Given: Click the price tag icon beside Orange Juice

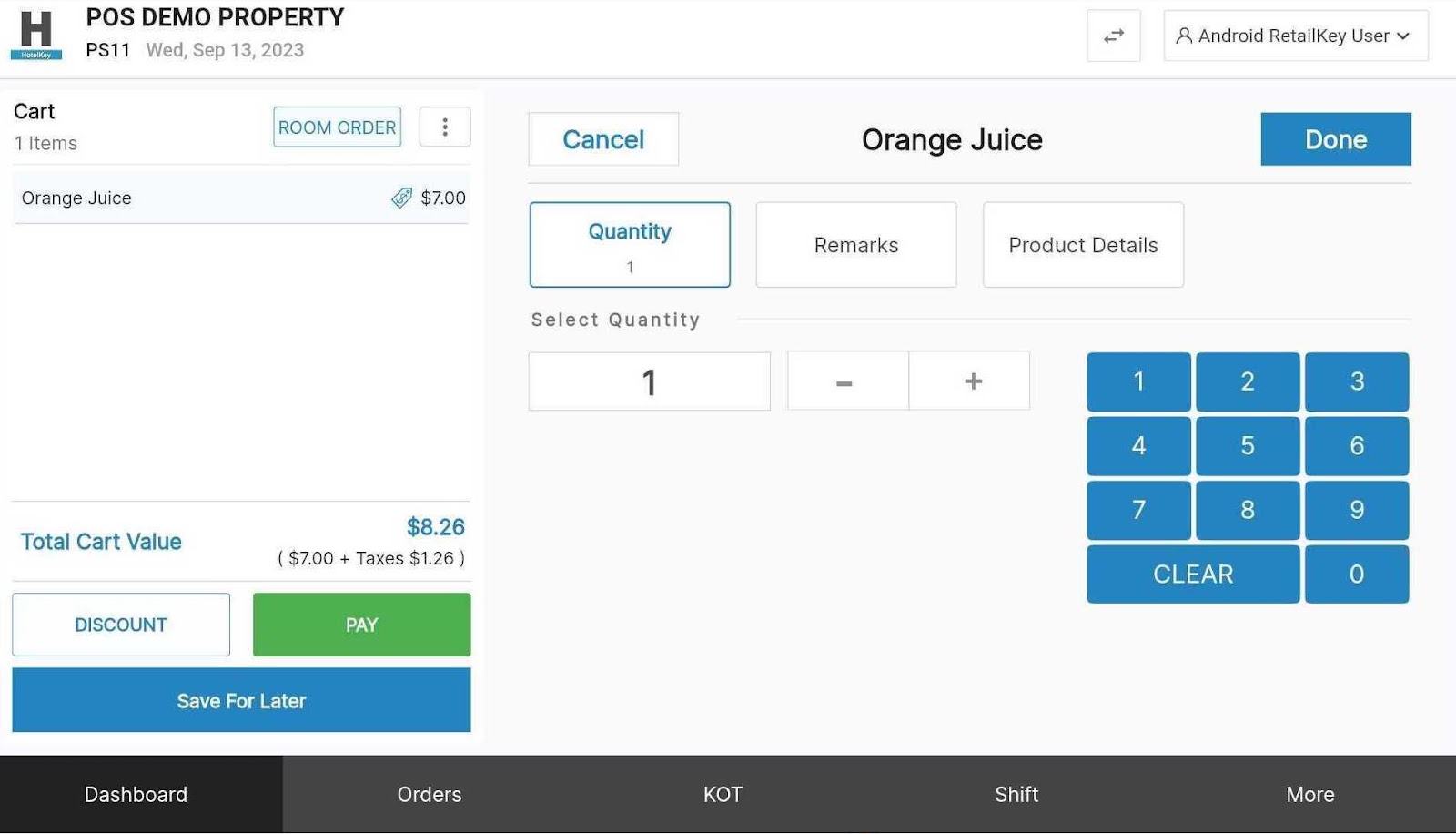Looking at the screenshot, I should tap(401, 198).
